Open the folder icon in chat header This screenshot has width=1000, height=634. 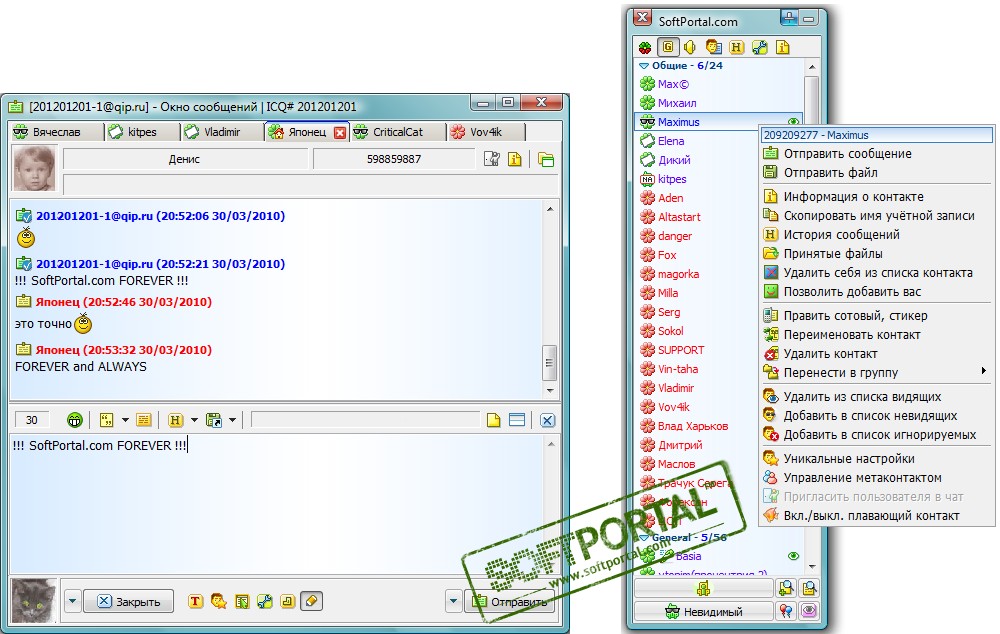[x=546, y=159]
